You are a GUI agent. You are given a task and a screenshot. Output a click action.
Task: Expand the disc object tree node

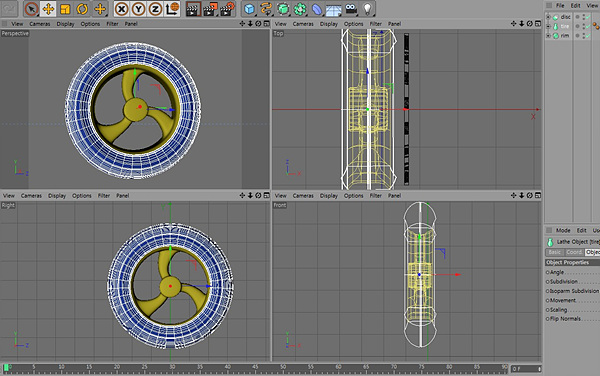548,17
